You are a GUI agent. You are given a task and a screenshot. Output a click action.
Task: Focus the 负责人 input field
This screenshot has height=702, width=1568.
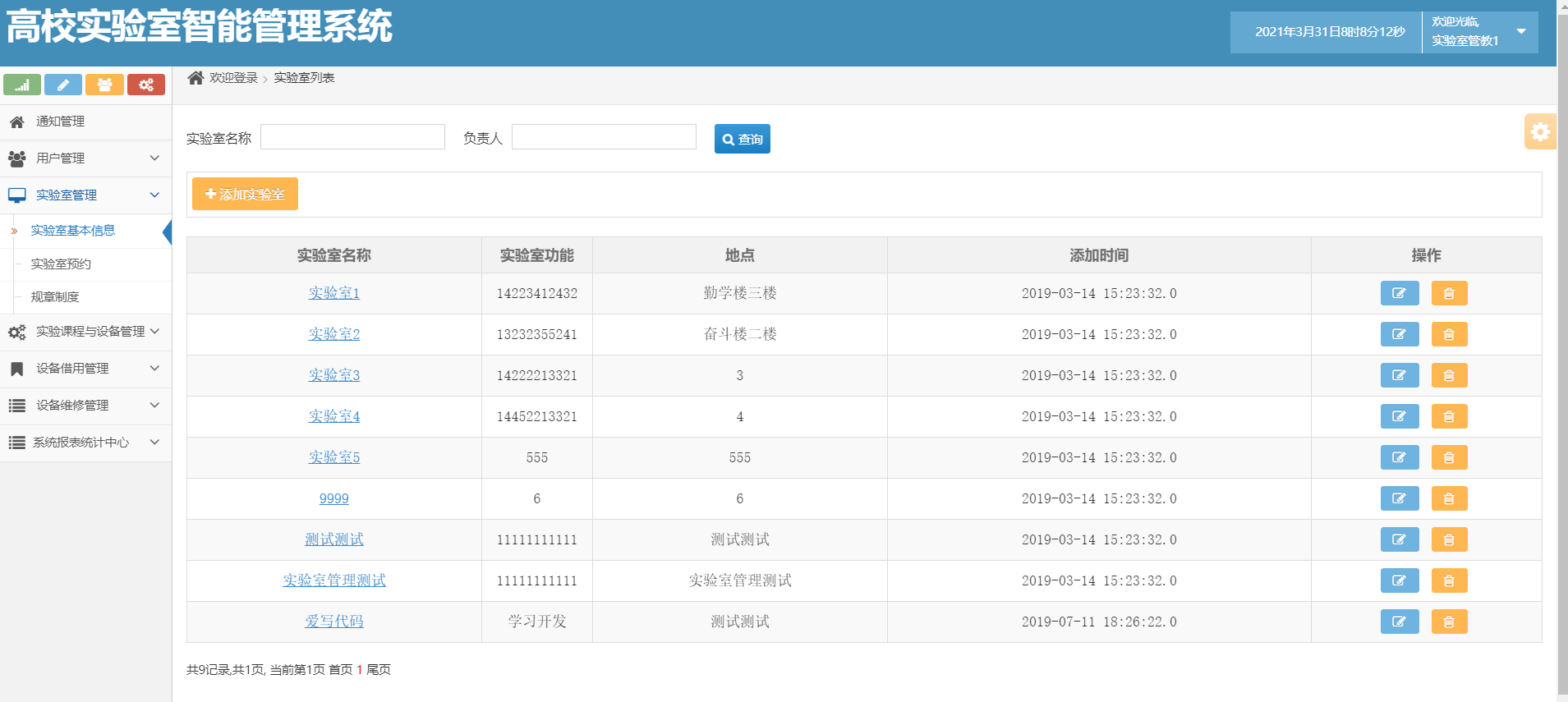(x=604, y=136)
